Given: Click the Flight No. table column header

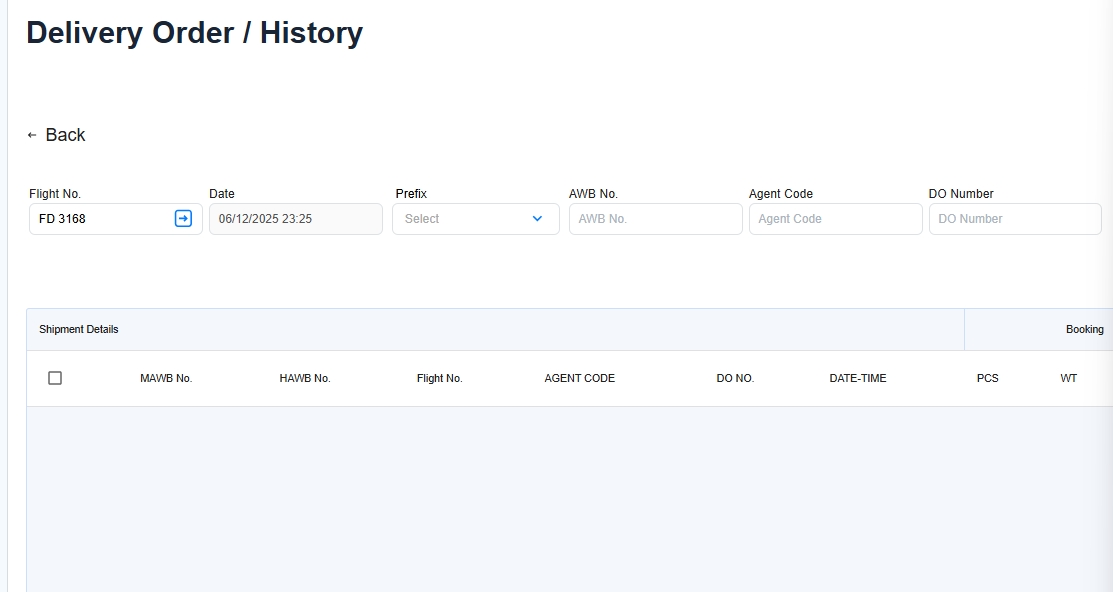Looking at the screenshot, I should pyautogui.click(x=439, y=378).
